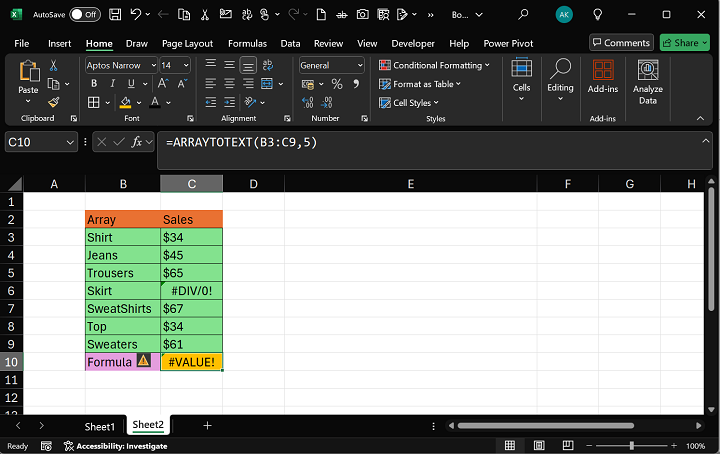Click the Save icon in title bar
Viewport: 720px width, 454px height.
coord(117,15)
